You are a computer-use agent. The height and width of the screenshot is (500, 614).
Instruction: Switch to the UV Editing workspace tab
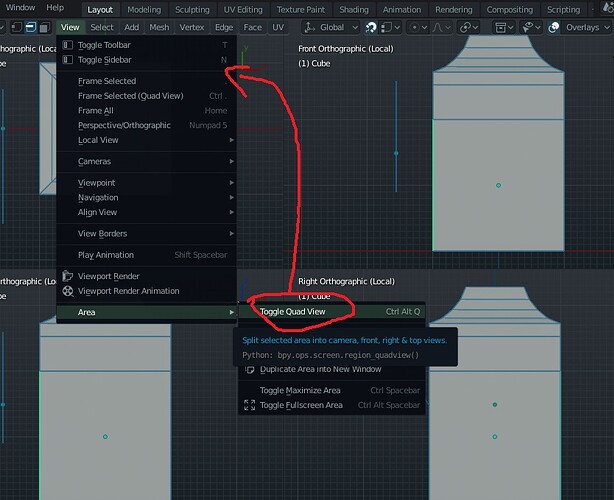click(x=243, y=10)
